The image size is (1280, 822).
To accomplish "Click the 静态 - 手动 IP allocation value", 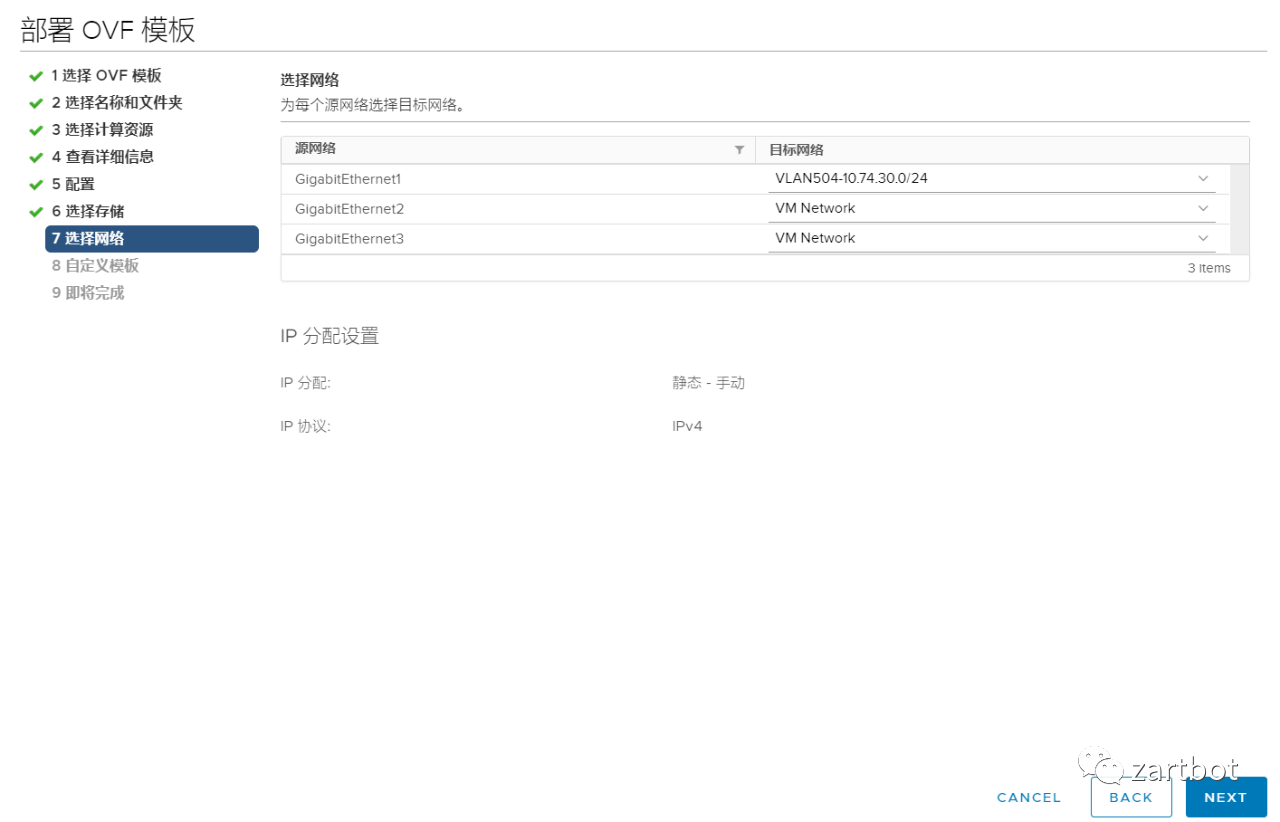I will tap(708, 383).
